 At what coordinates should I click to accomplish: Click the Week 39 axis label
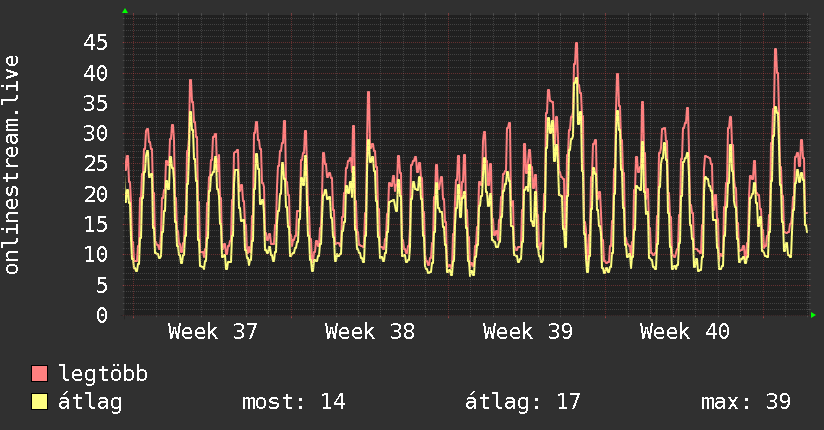[528, 332]
